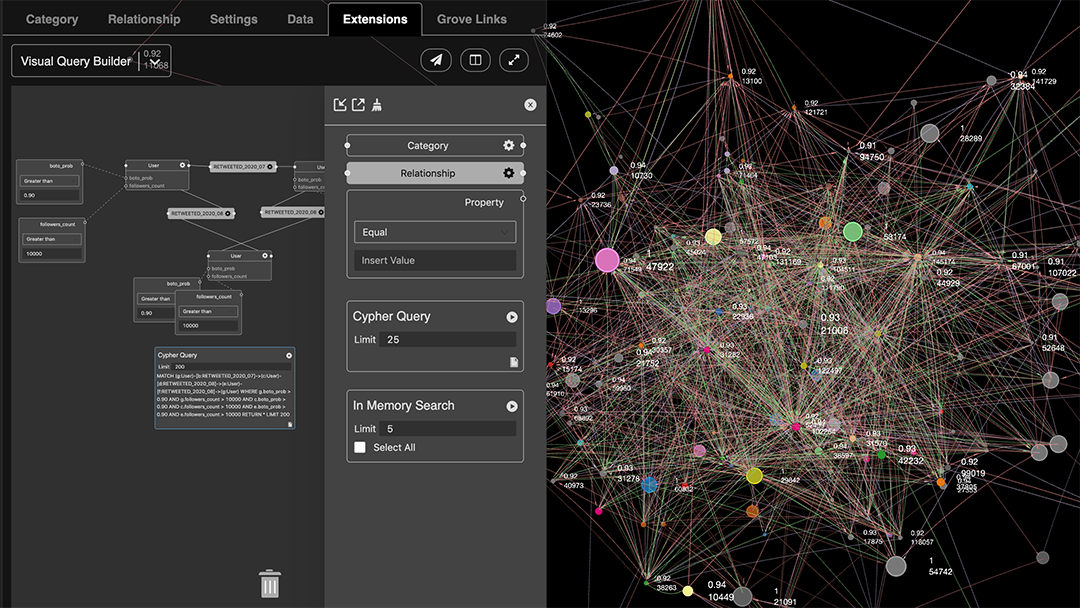Screen dimensions: 1080x608
Task: Open the top-left followers_count Greater than dropdown
Action: 51,239
